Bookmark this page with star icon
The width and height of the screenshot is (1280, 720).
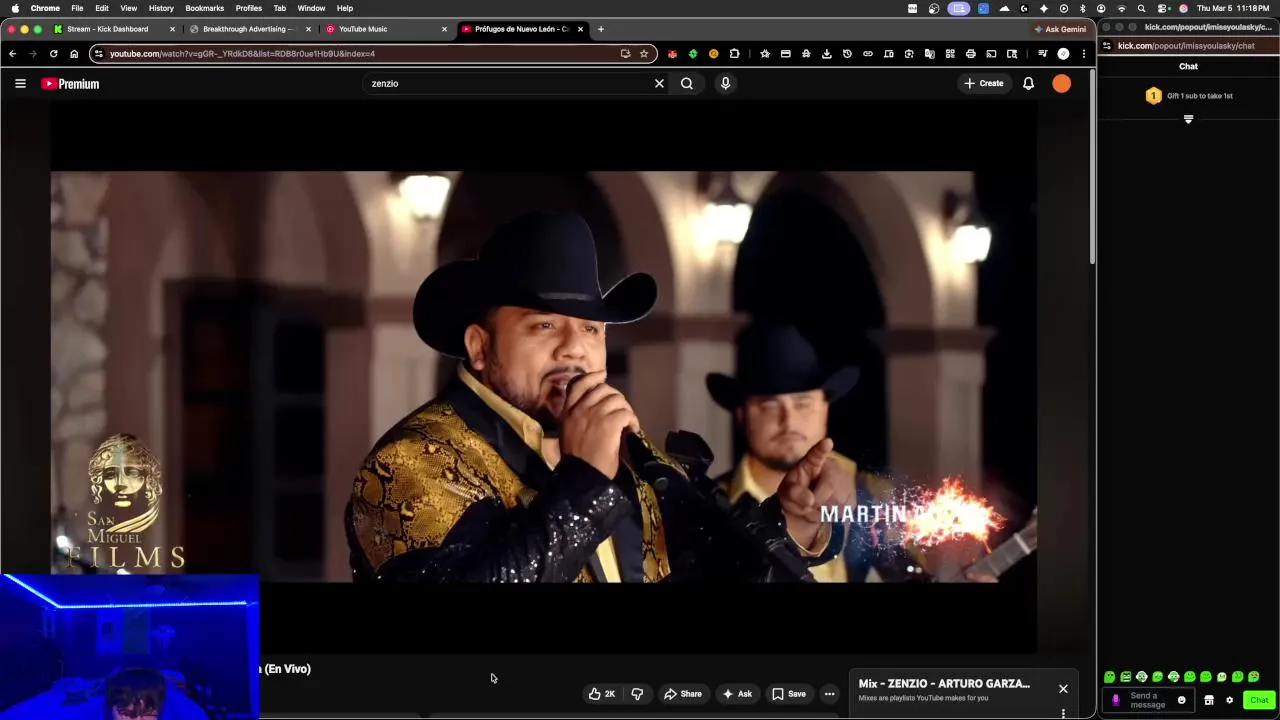(x=644, y=54)
